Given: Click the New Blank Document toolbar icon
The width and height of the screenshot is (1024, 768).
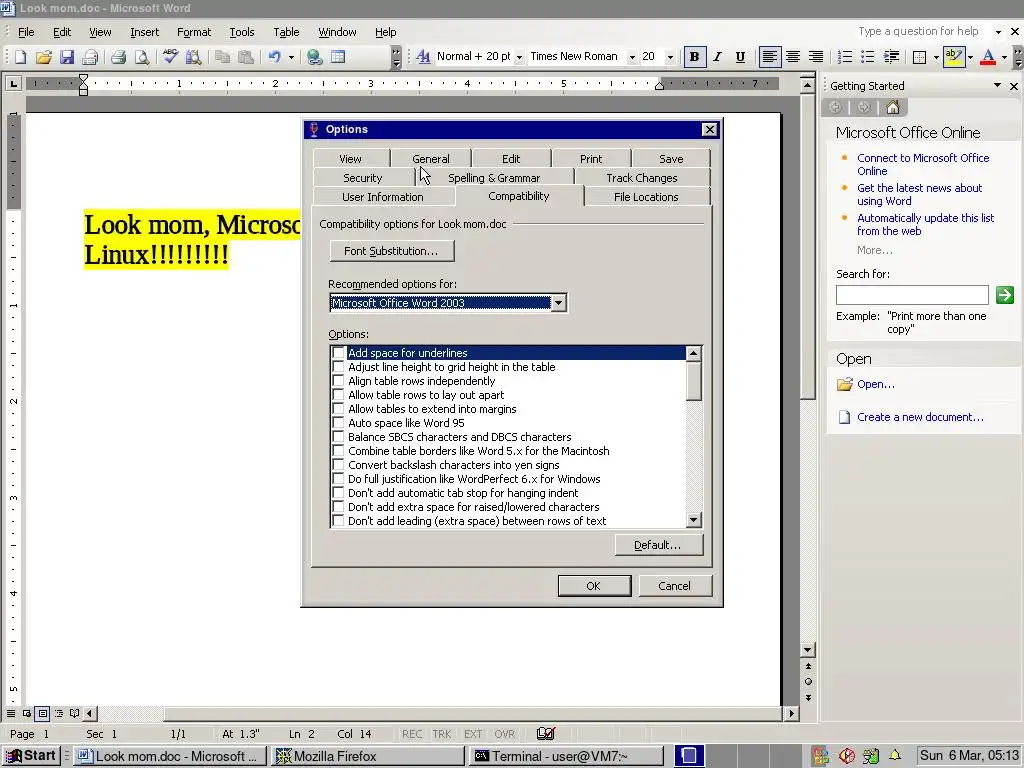Looking at the screenshot, I should 20,57.
